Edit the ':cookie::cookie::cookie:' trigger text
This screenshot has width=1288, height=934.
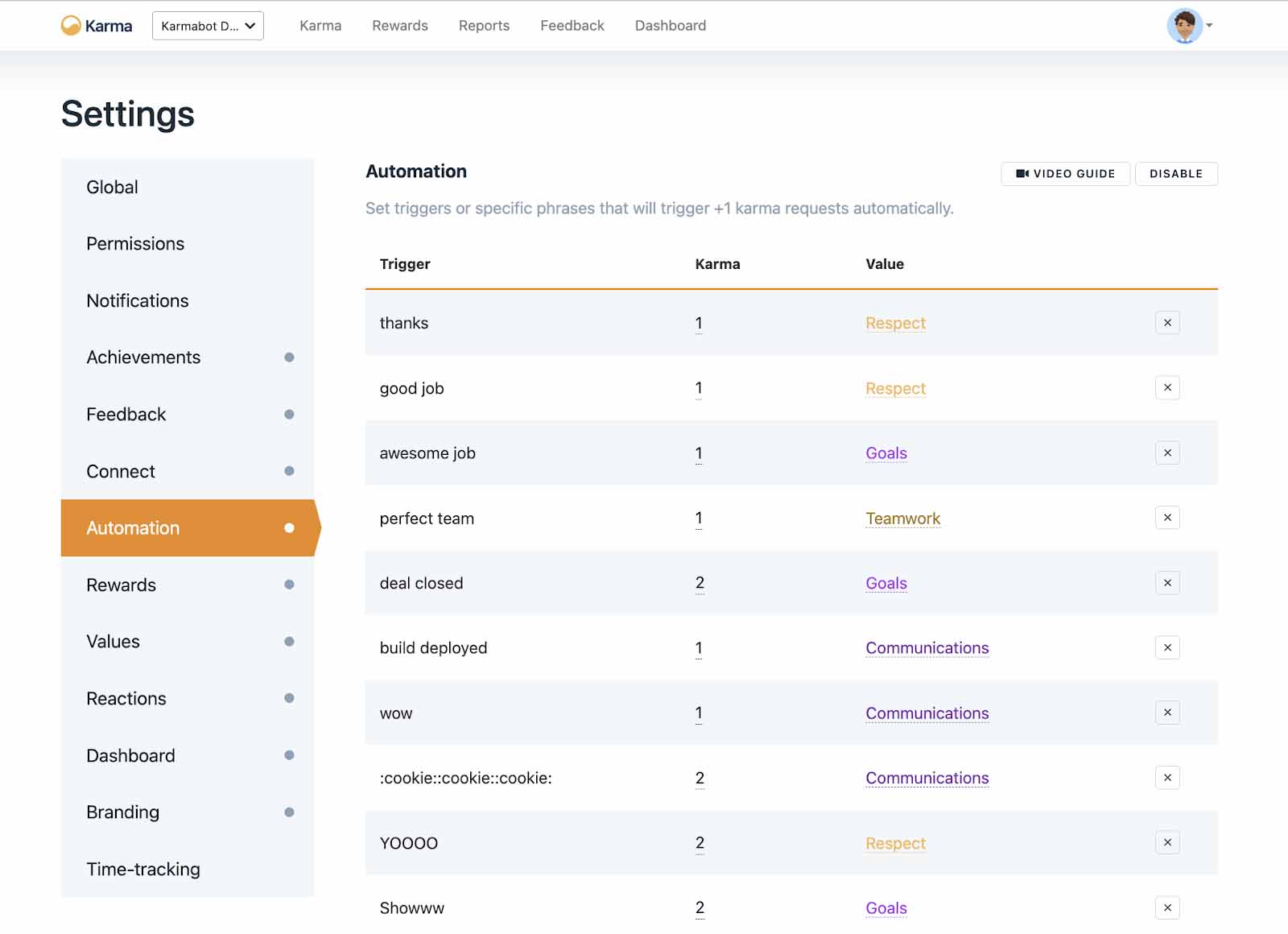(465, 779)
